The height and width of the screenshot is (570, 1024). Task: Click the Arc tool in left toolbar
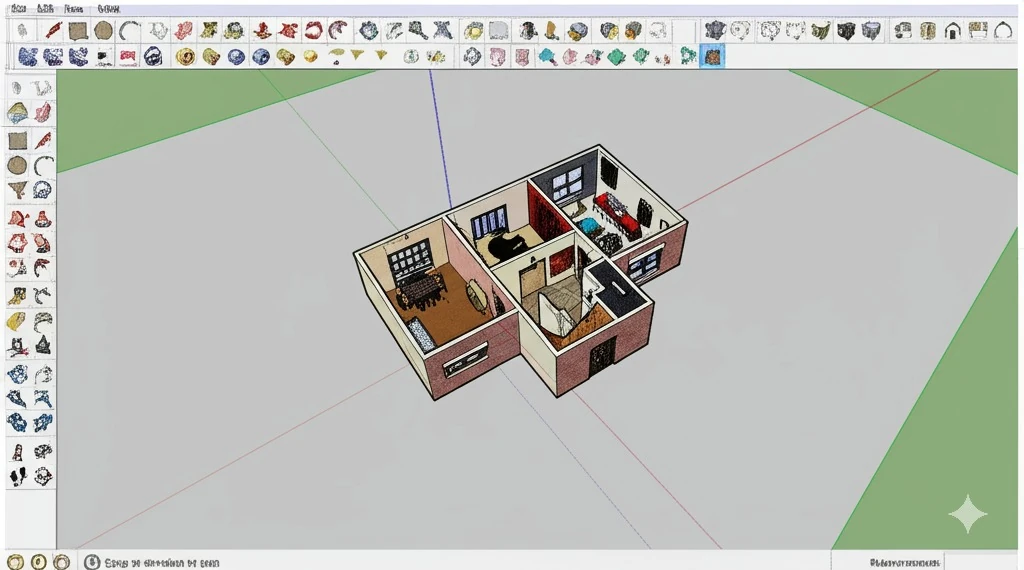click(x=43, y=165)
